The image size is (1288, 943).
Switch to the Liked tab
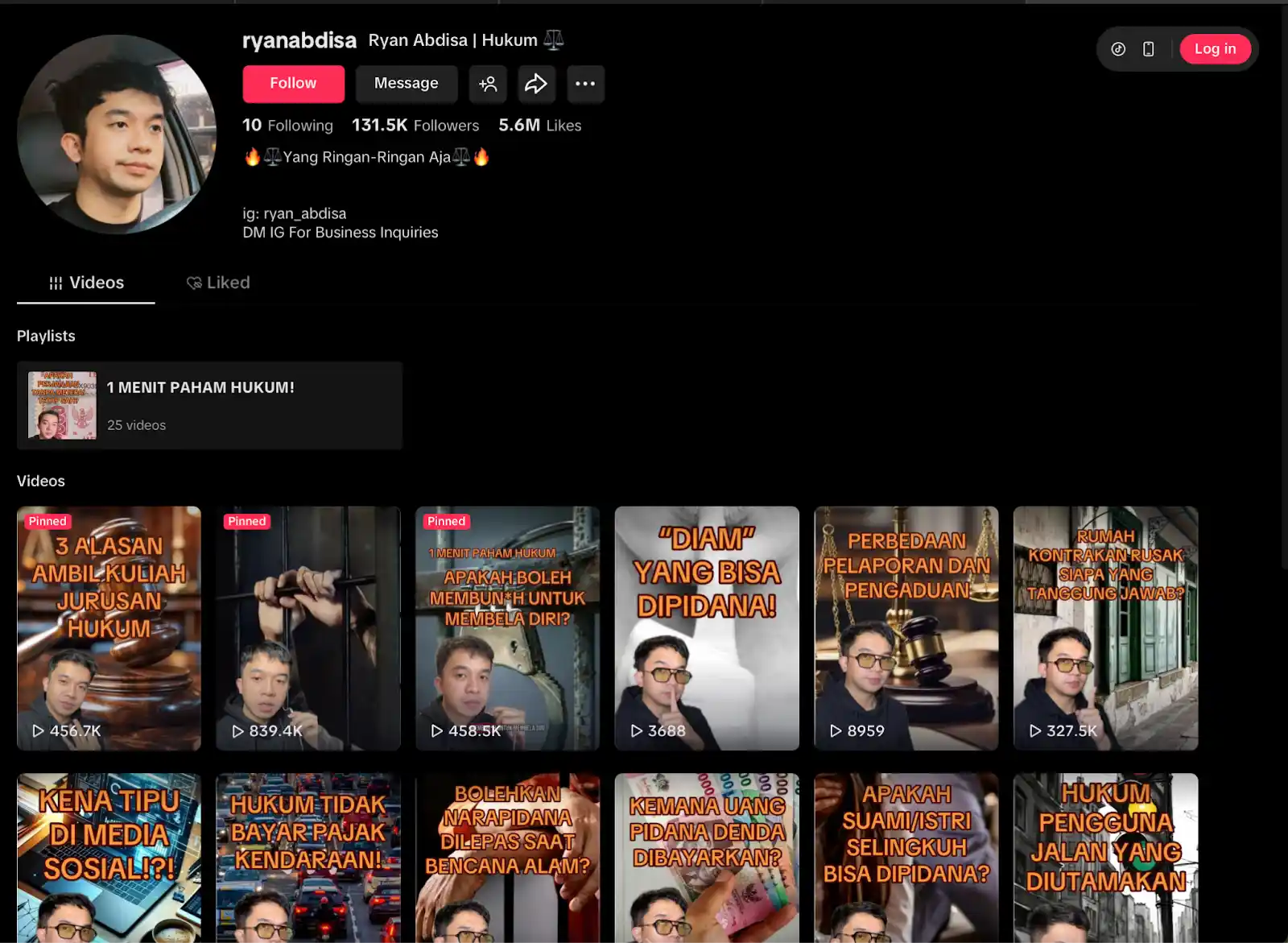click(218, 283)
